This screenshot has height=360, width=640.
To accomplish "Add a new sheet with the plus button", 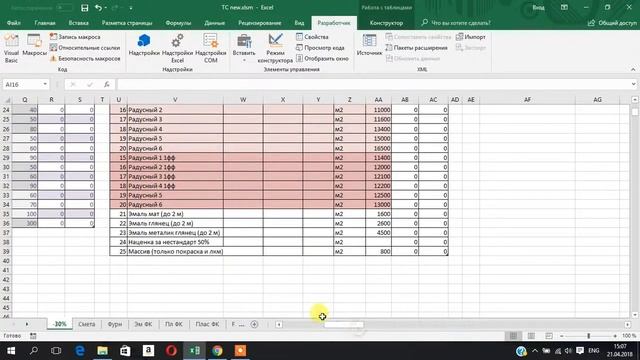I will point(254,324).
